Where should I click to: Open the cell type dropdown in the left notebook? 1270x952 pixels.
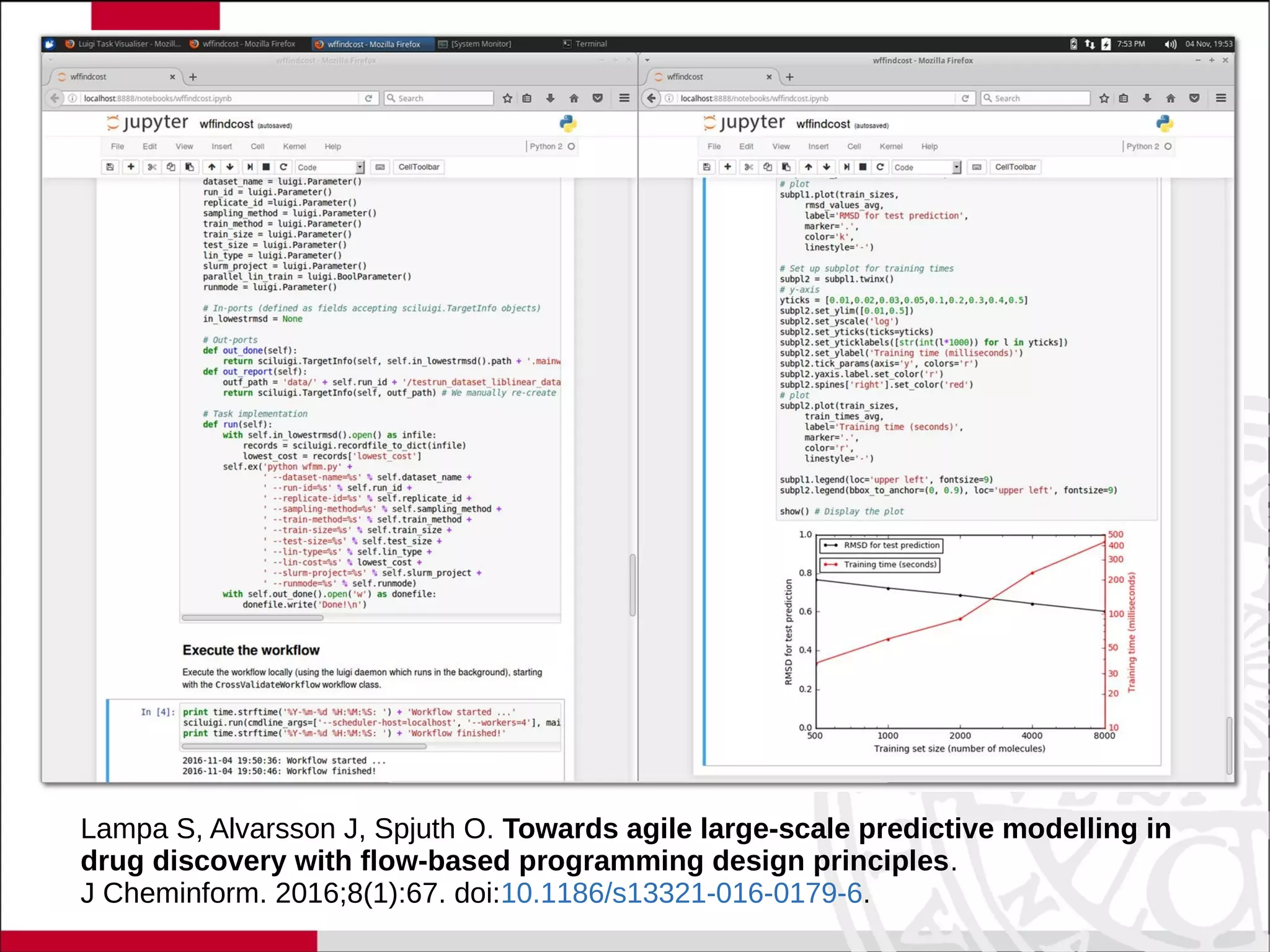coord(330,167)
